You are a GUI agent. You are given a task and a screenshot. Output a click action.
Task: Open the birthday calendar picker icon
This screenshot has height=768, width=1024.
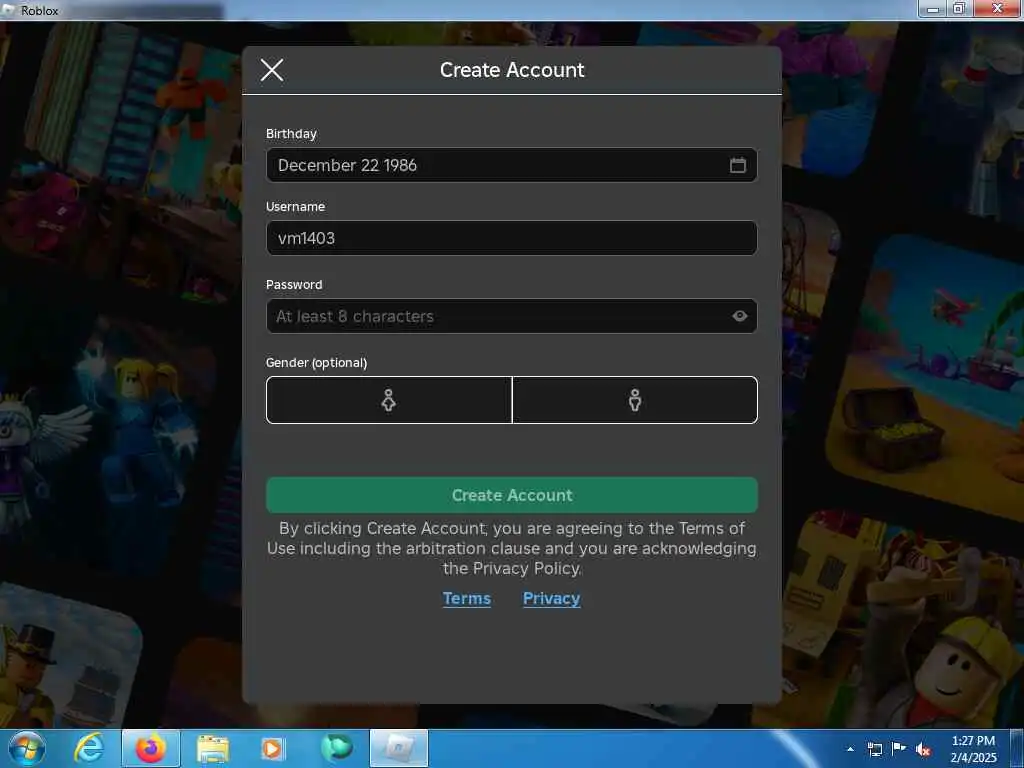coord(737,165)
